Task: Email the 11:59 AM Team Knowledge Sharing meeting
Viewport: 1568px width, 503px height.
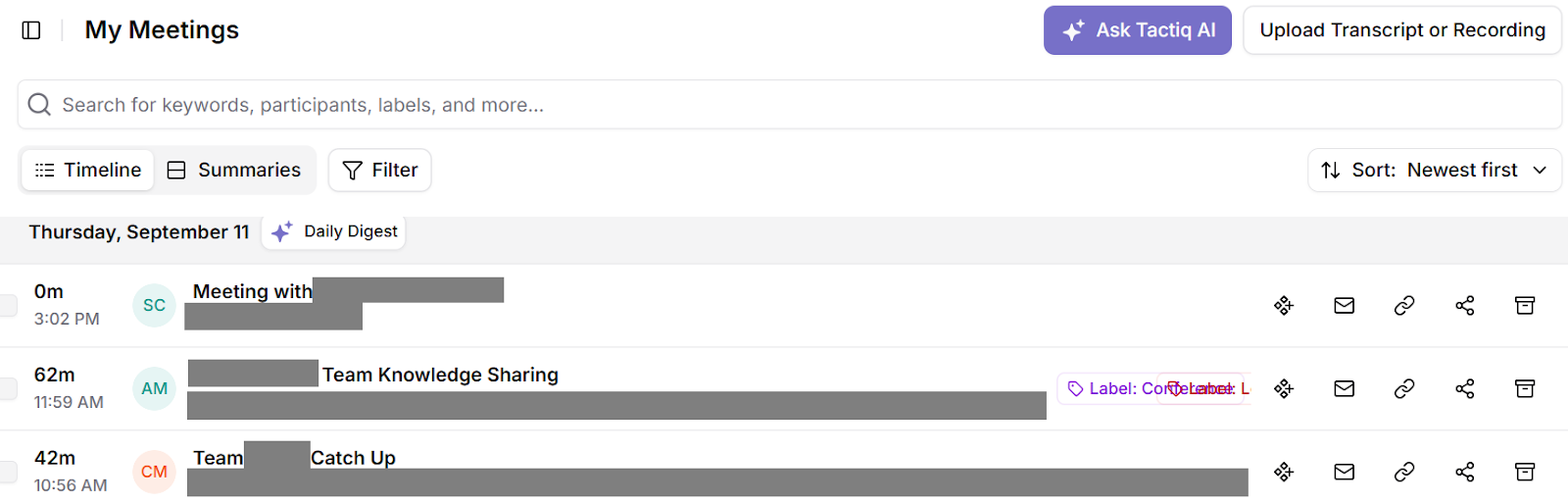Action: [x=1345, y=389]
